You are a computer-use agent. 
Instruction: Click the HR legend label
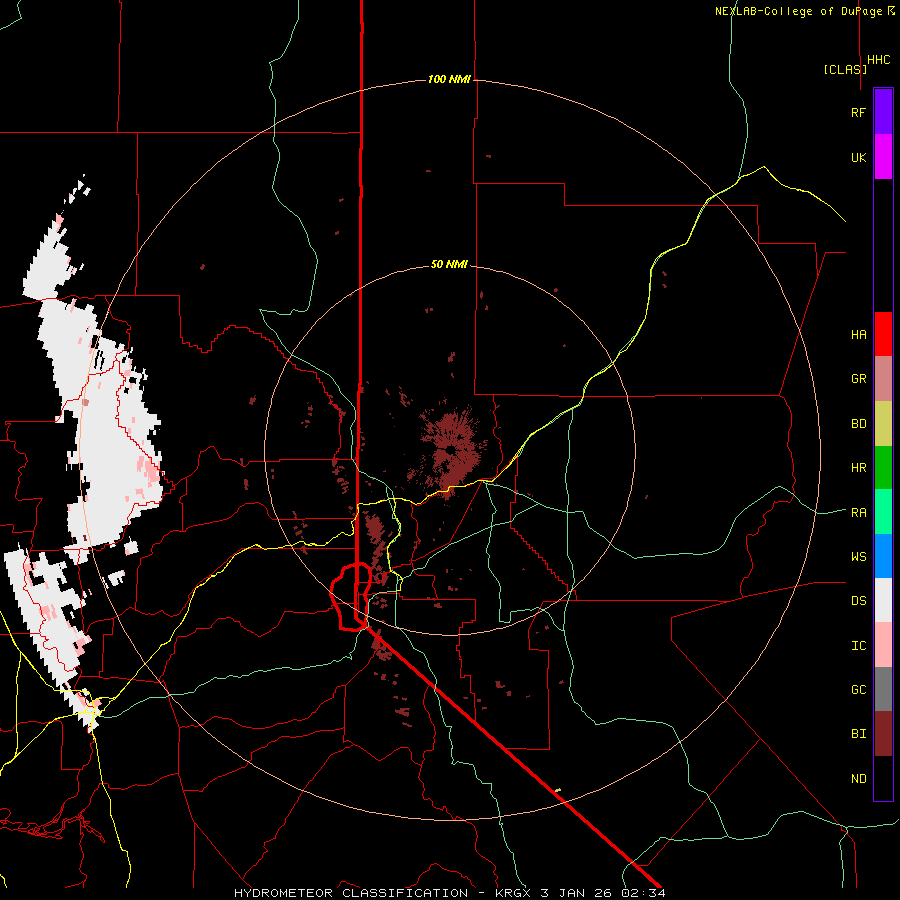coord(858,468)
